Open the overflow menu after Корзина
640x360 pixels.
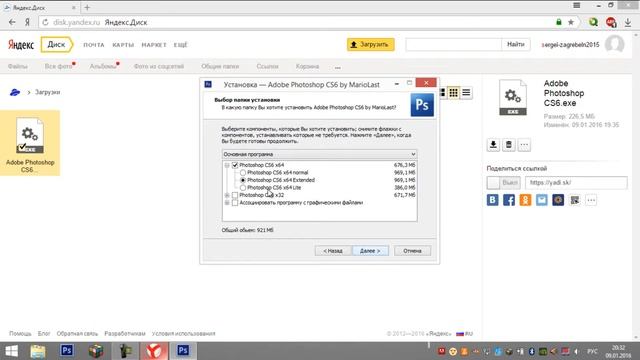338,67
